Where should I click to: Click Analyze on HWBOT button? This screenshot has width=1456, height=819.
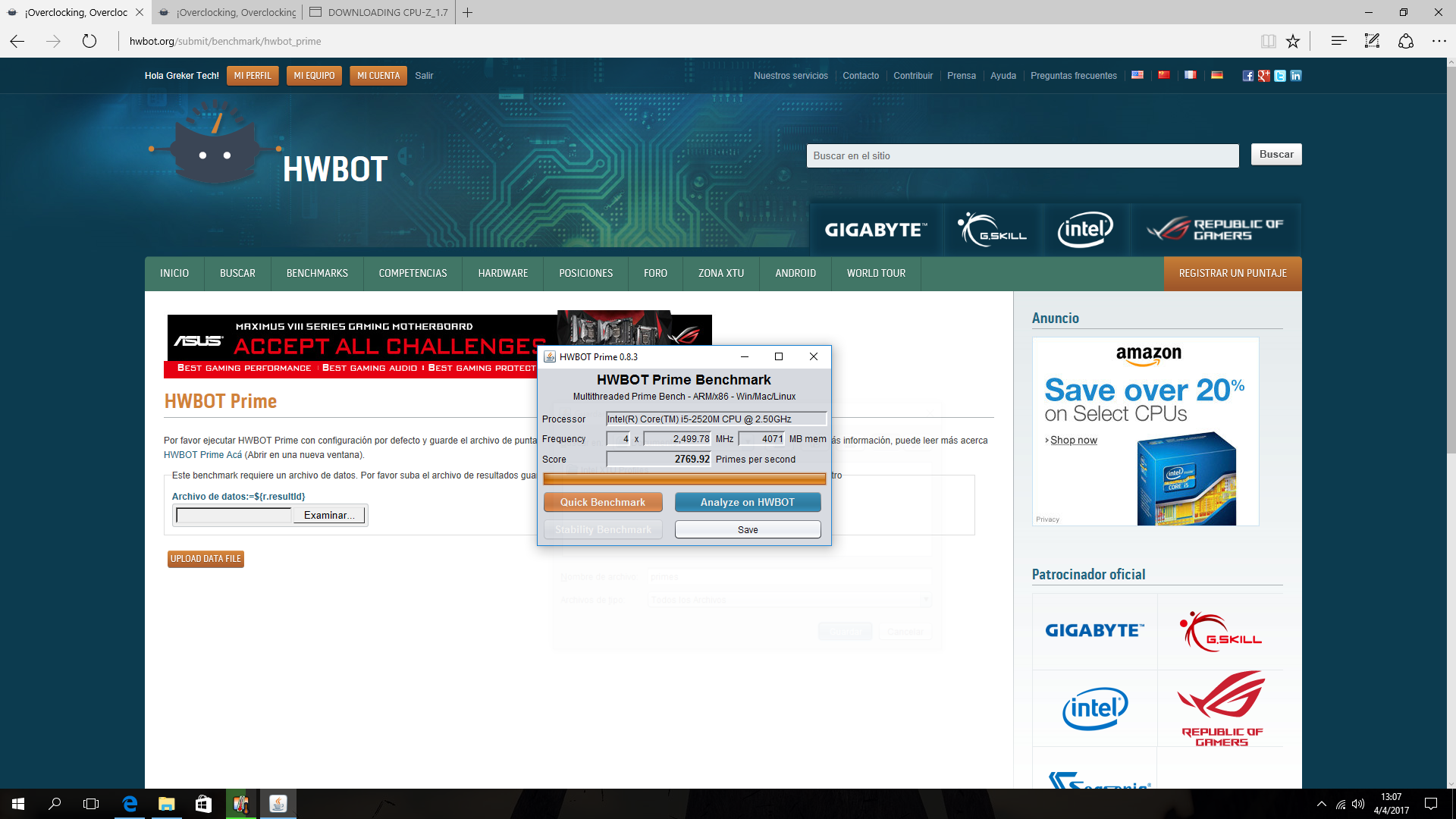748,502
